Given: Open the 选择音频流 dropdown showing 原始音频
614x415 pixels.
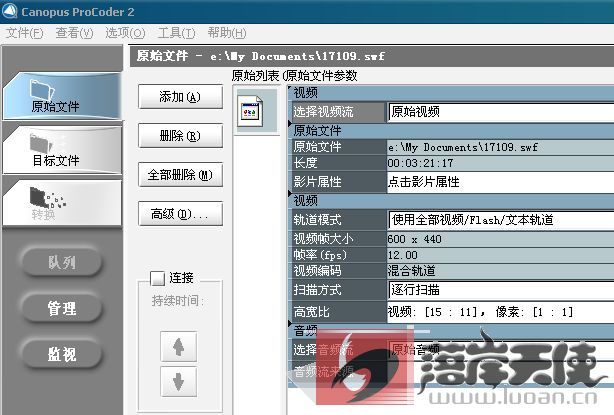Looking at the screenshot, I should point(501,349).
